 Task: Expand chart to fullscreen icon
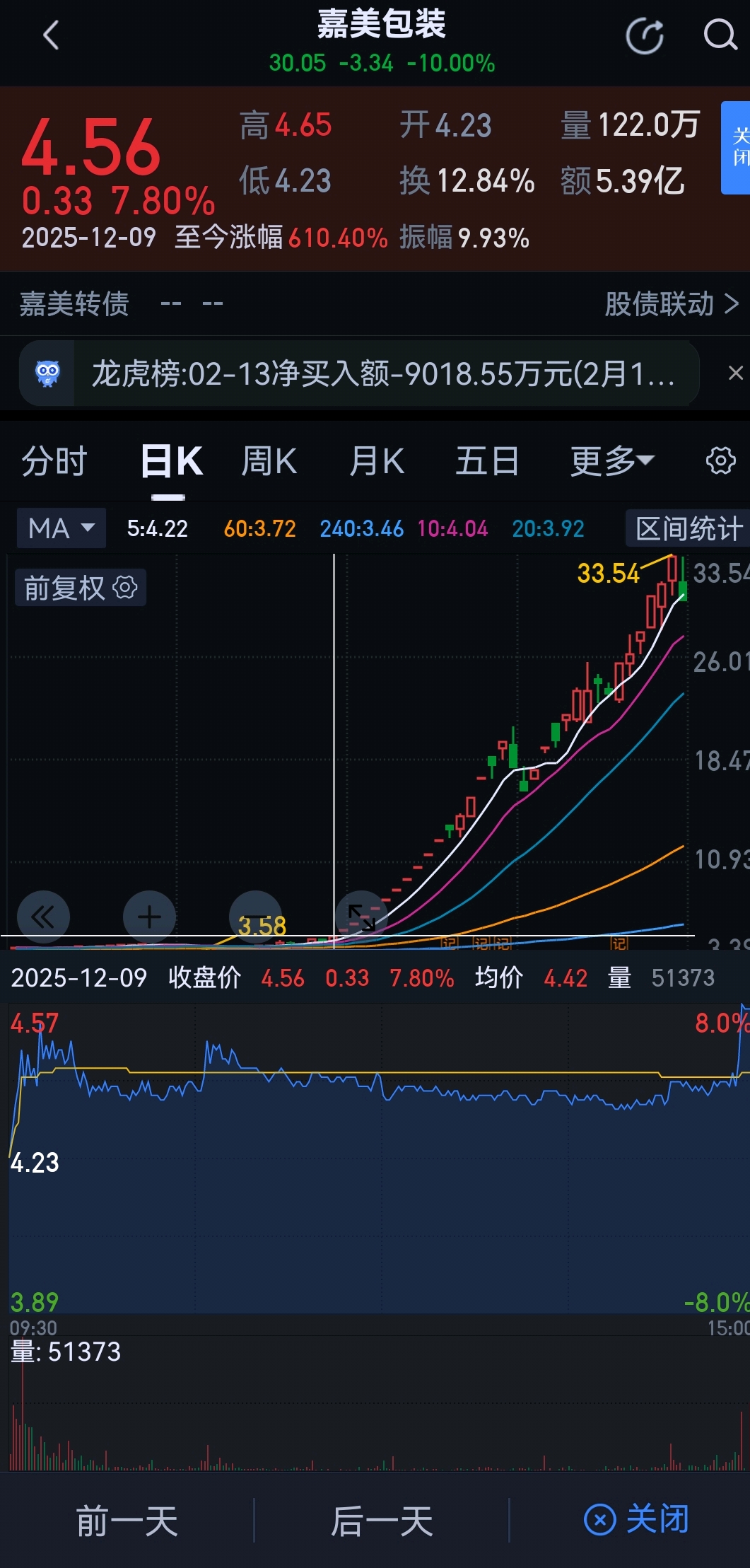point(362,917)
